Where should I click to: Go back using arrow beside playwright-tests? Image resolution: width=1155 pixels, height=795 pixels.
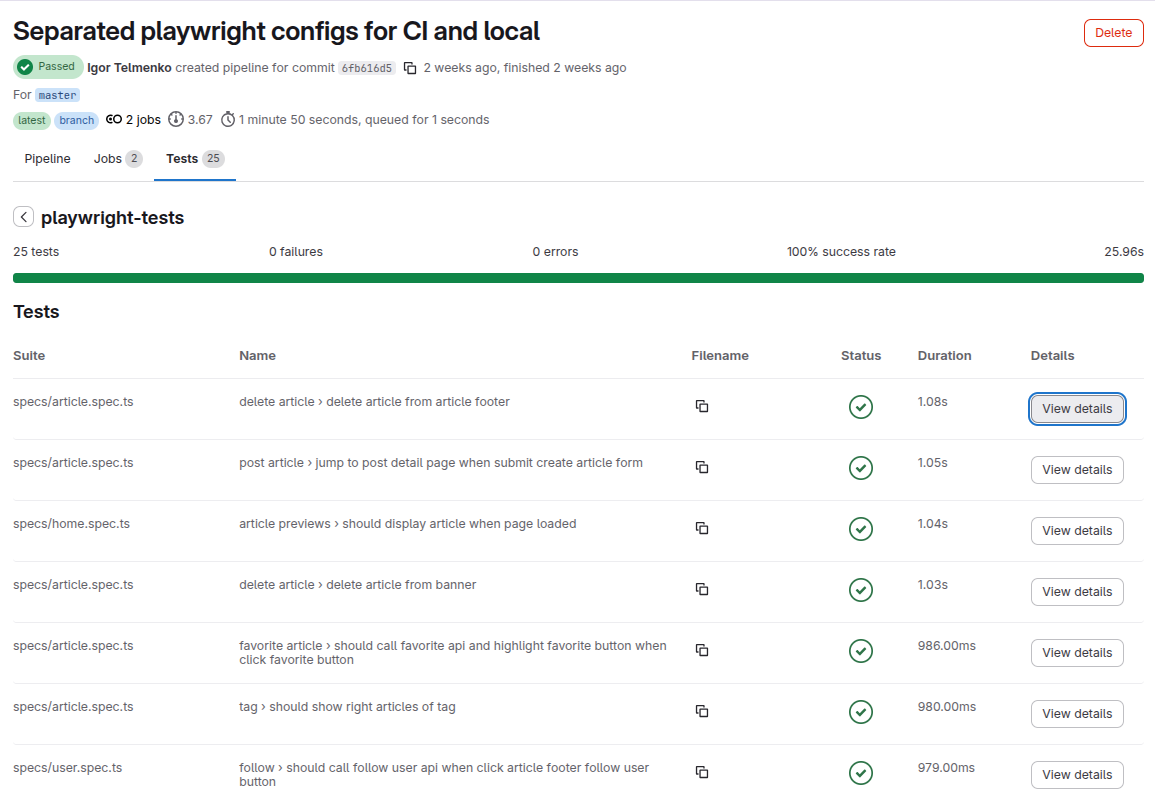(23, 217)
